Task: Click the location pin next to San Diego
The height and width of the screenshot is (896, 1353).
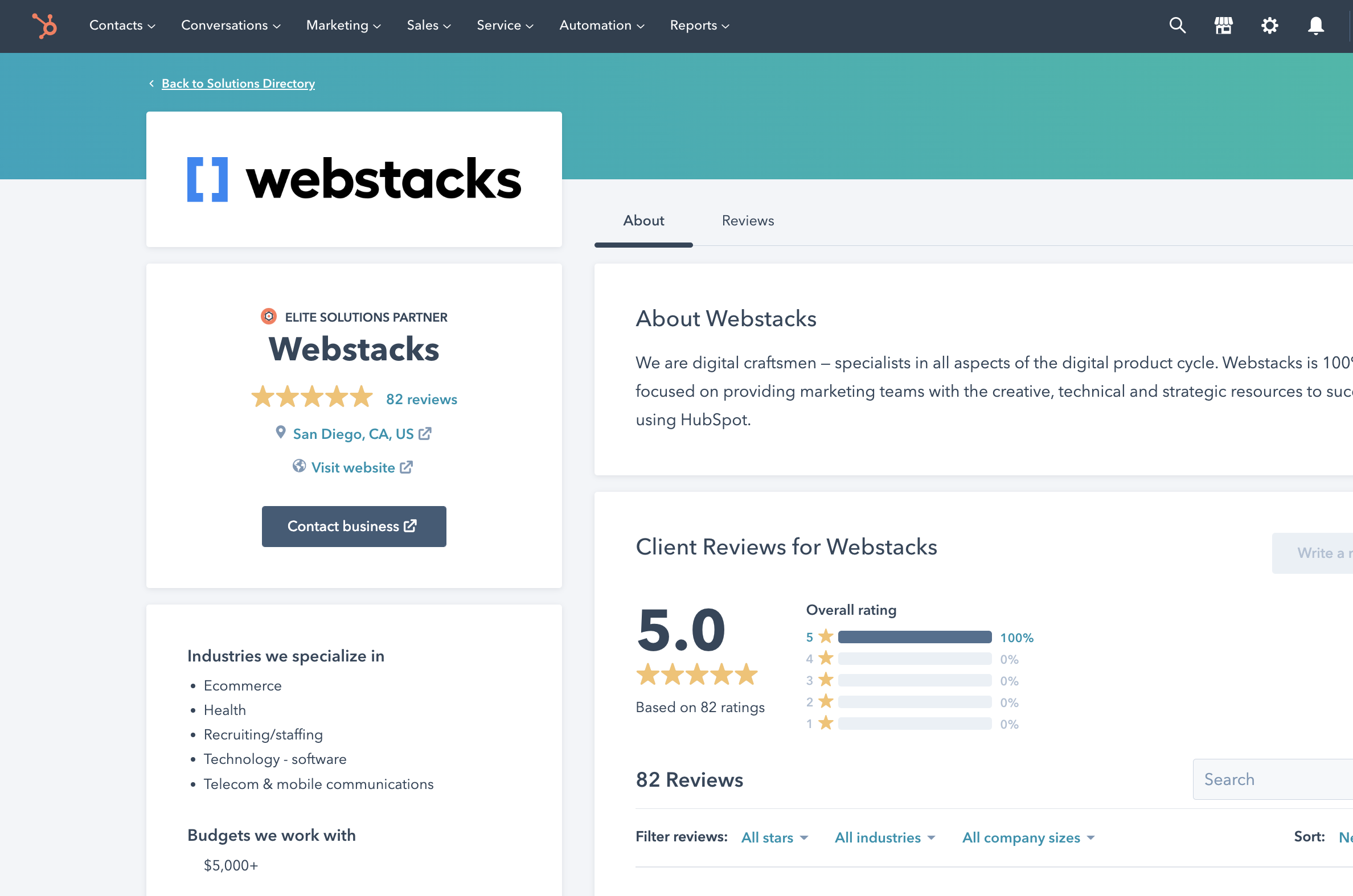Action: [280, 433]
